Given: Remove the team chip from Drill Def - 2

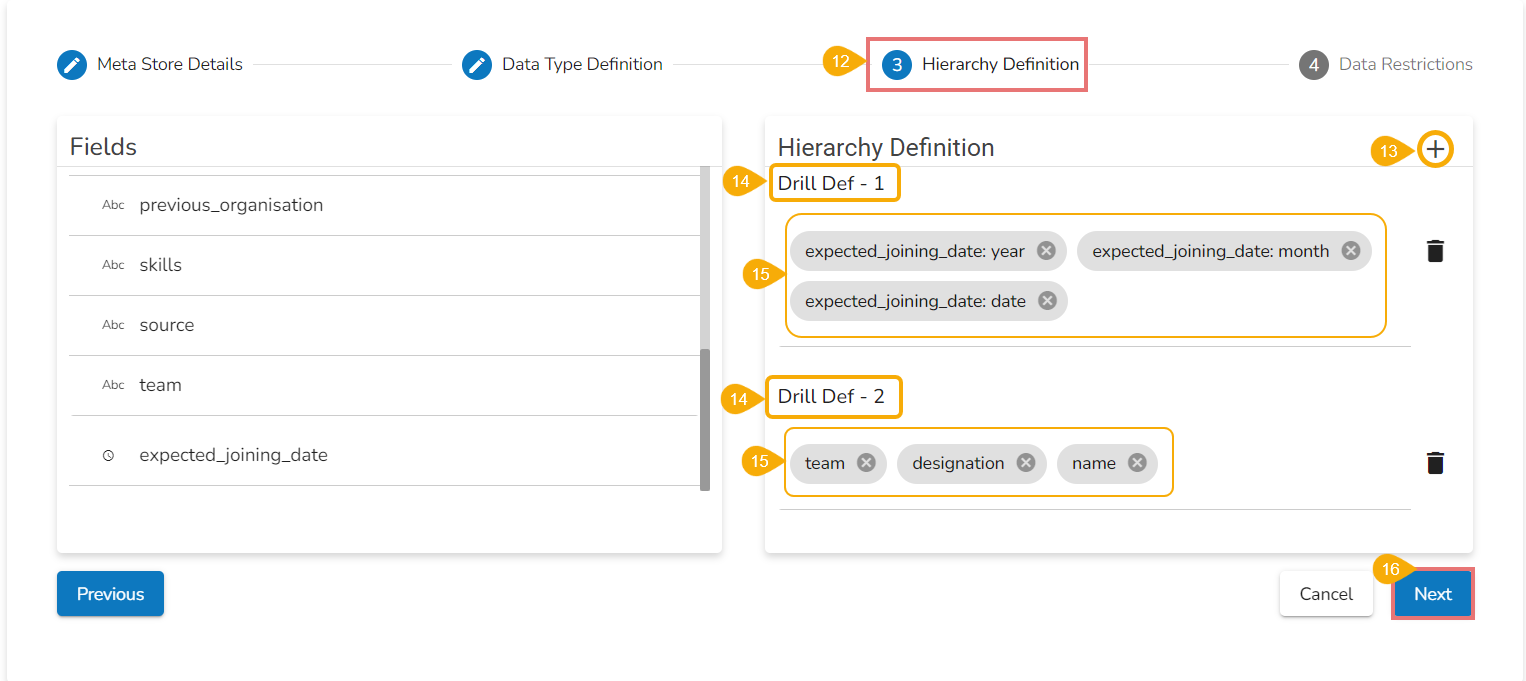Looking at the screenshot, I should pyautogui.click(x=866, y=463).
